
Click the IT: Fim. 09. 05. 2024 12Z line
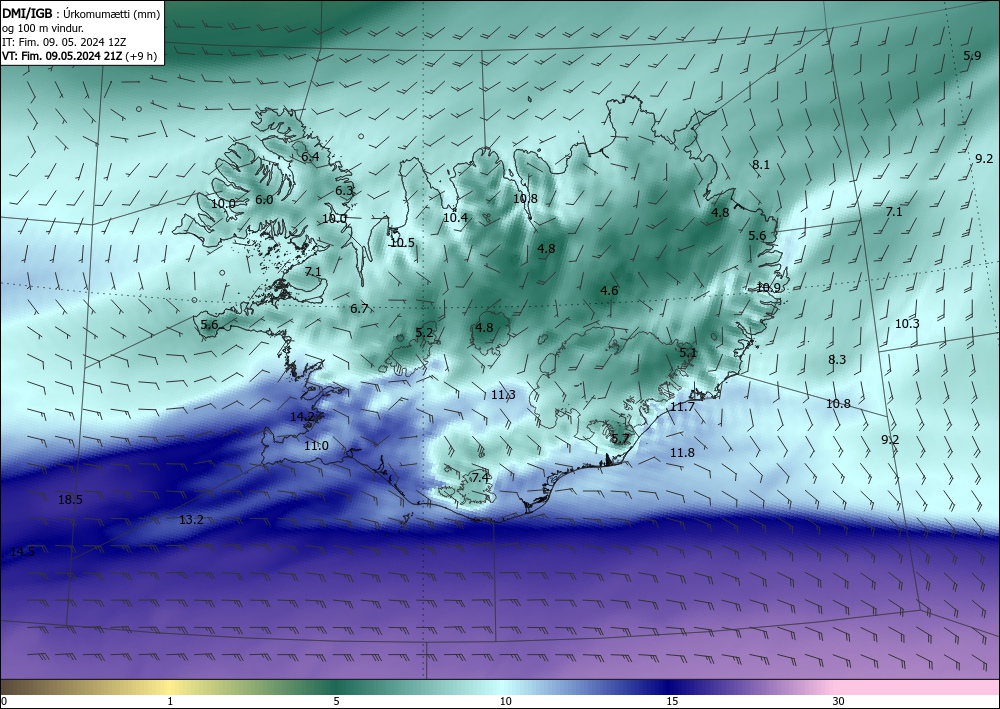pos(64,42)
